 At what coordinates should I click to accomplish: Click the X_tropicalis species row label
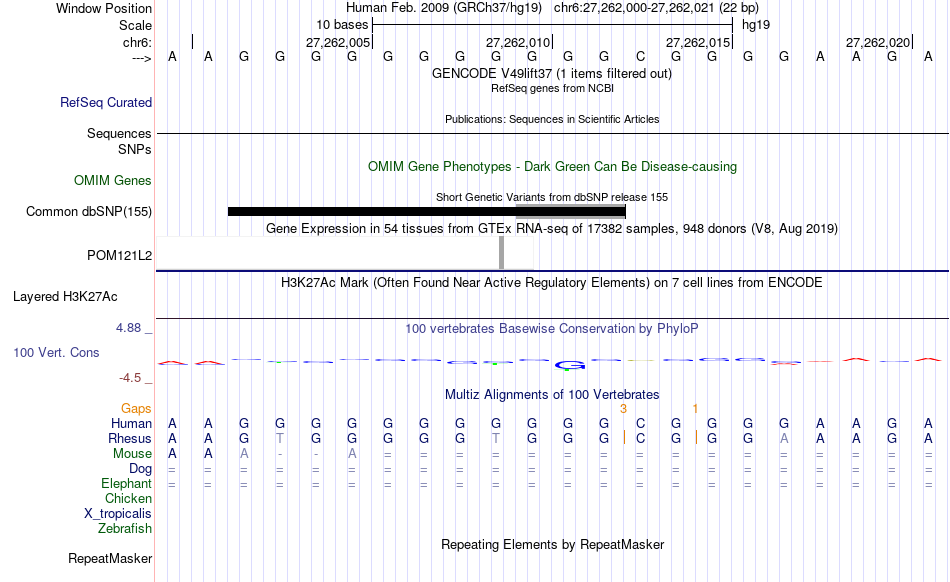(x=118, y=514)
